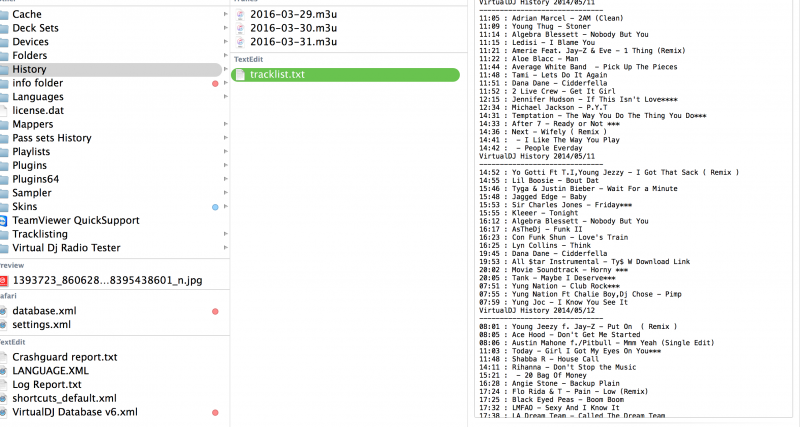Open the Cache folder
Viewport: 800px width, 427px height.
pyautogui.click(x=27, y=14)
